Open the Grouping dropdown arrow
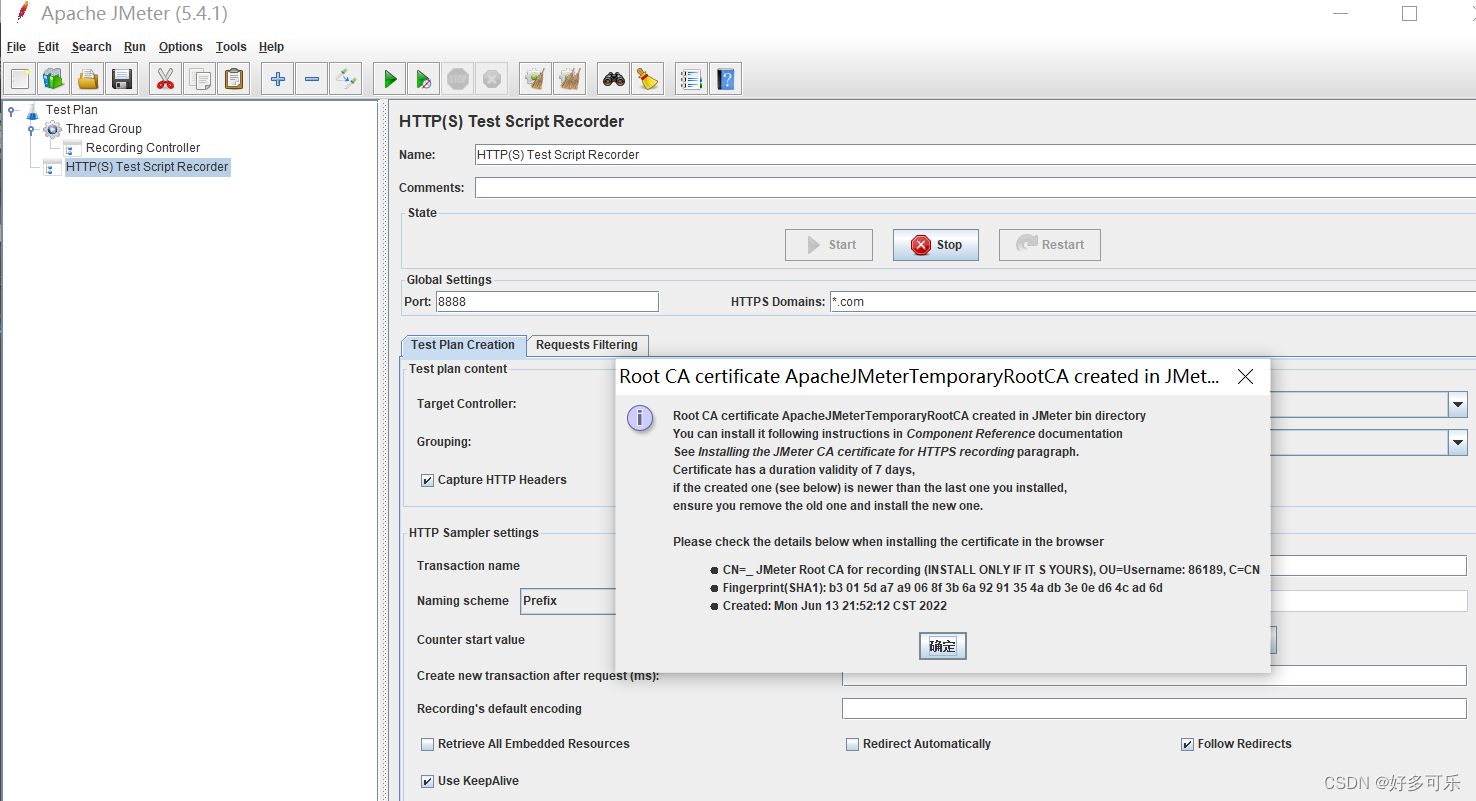 tap(1458, 442)
